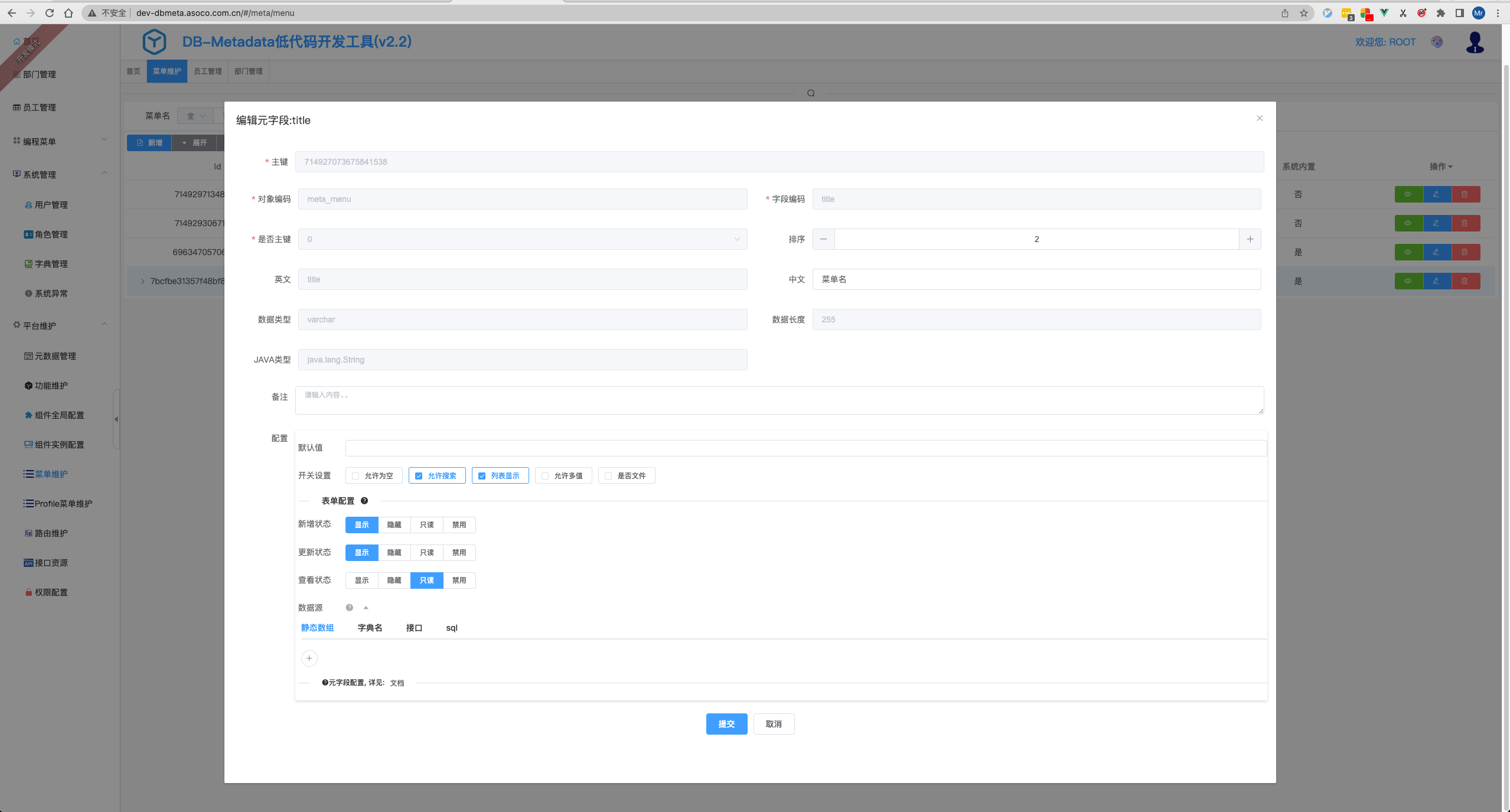Image resolution: width=1510 pixels, height=812 pixels.
Task: Click the help icon next to 表单配置
Action: [364, 501]
